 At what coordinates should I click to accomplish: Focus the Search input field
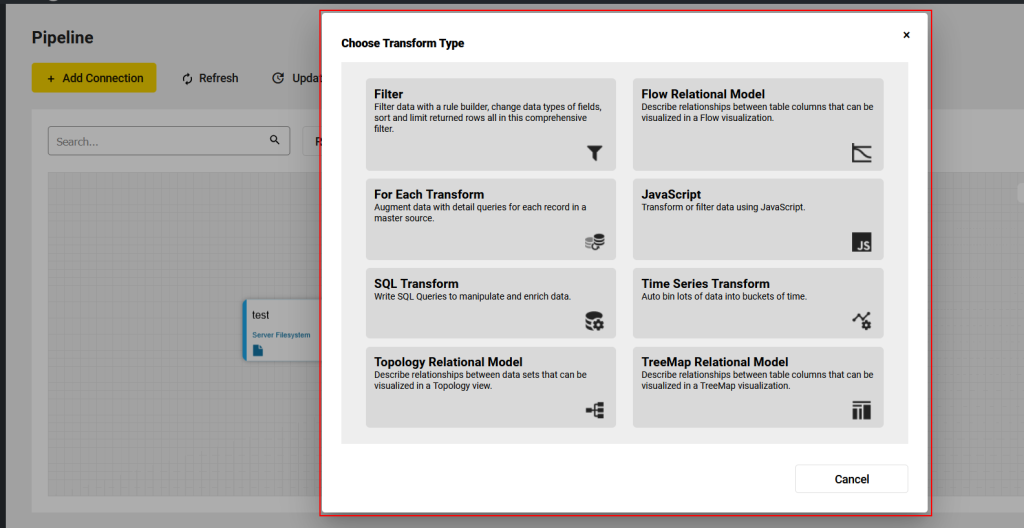pyautogui.click(x=158, y=141)
